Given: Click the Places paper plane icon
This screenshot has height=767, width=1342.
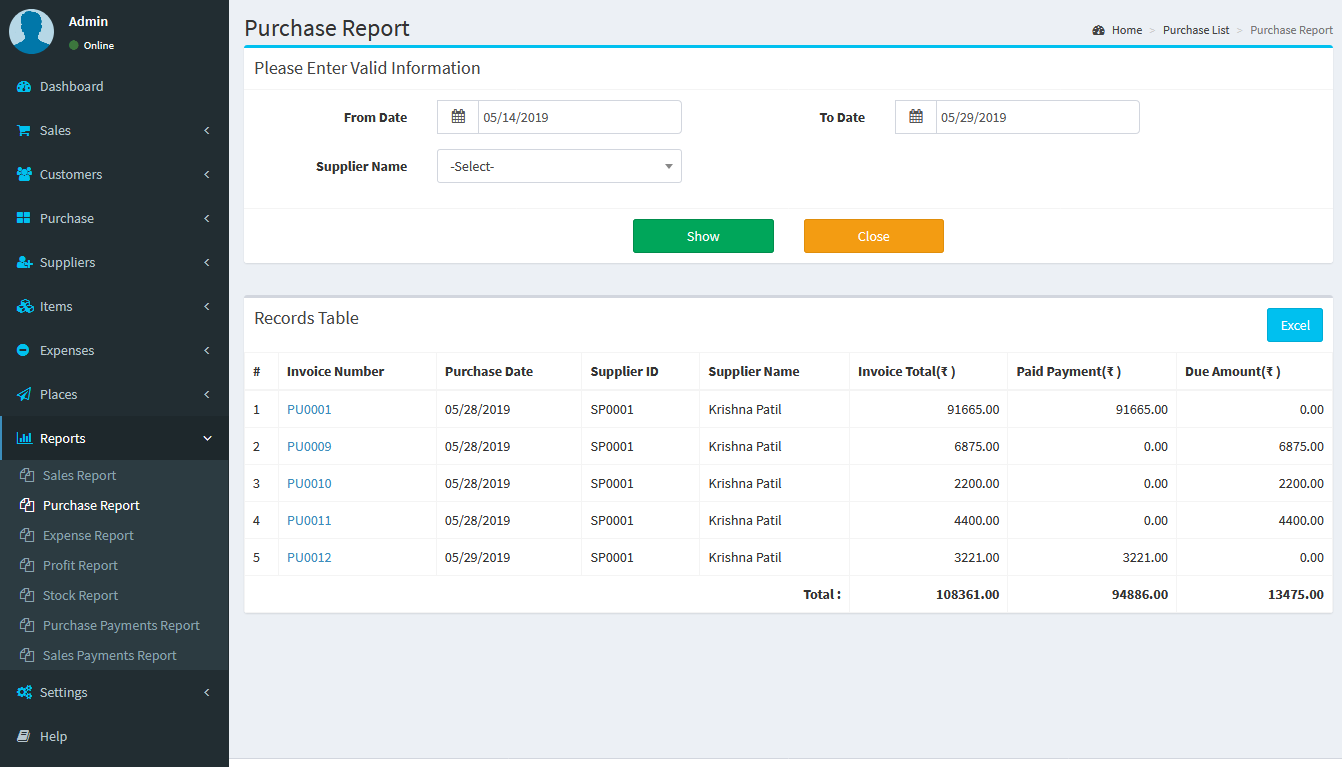Looking at the screenshot, I should tap(24, 395).
